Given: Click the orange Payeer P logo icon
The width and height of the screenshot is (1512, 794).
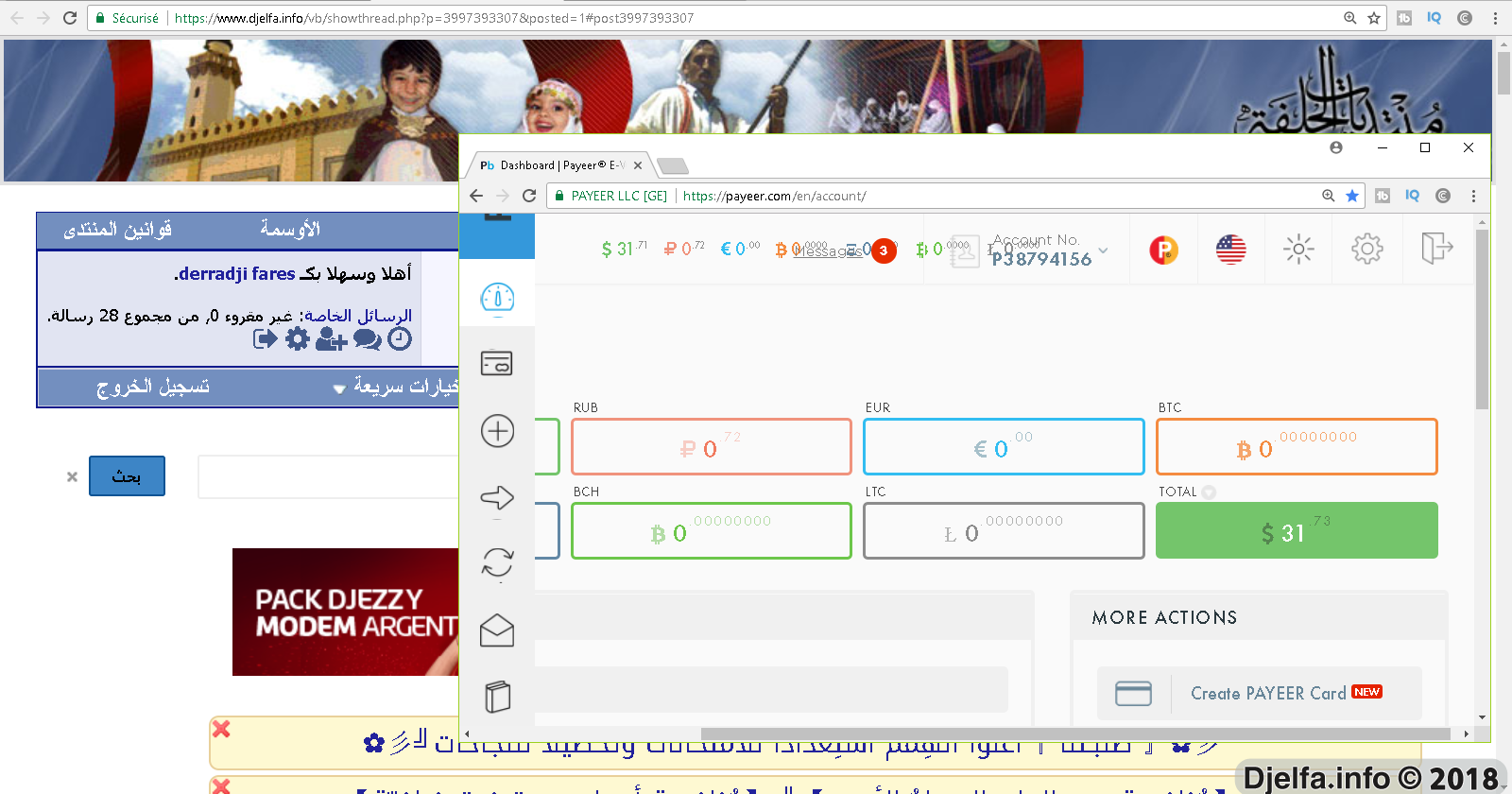Looking at the screenshot, I should pos(1163,250).
